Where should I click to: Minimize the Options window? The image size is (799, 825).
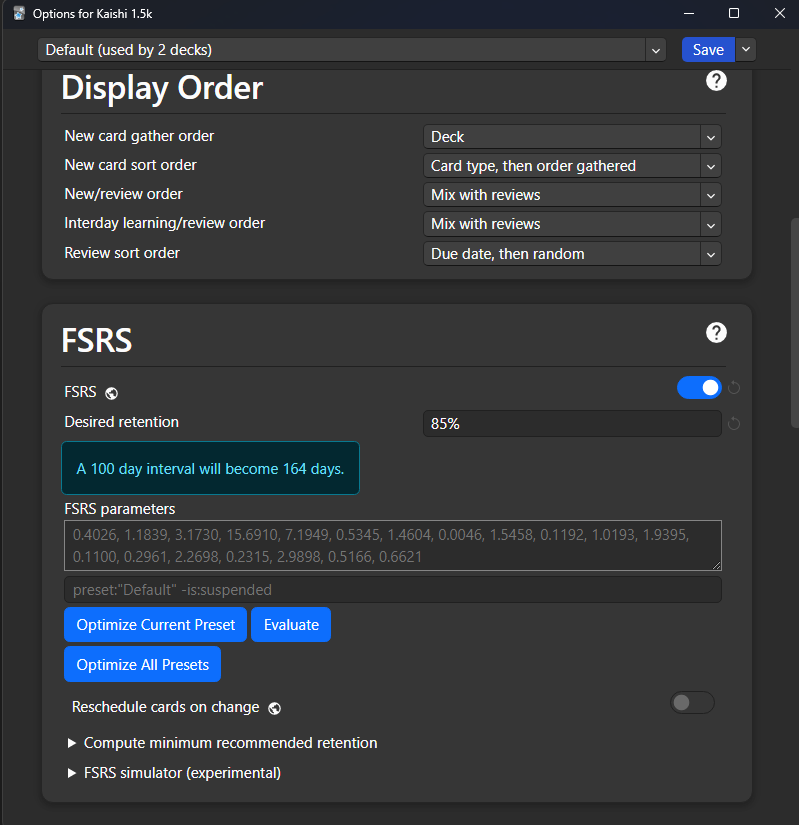[x=689, y=13]
